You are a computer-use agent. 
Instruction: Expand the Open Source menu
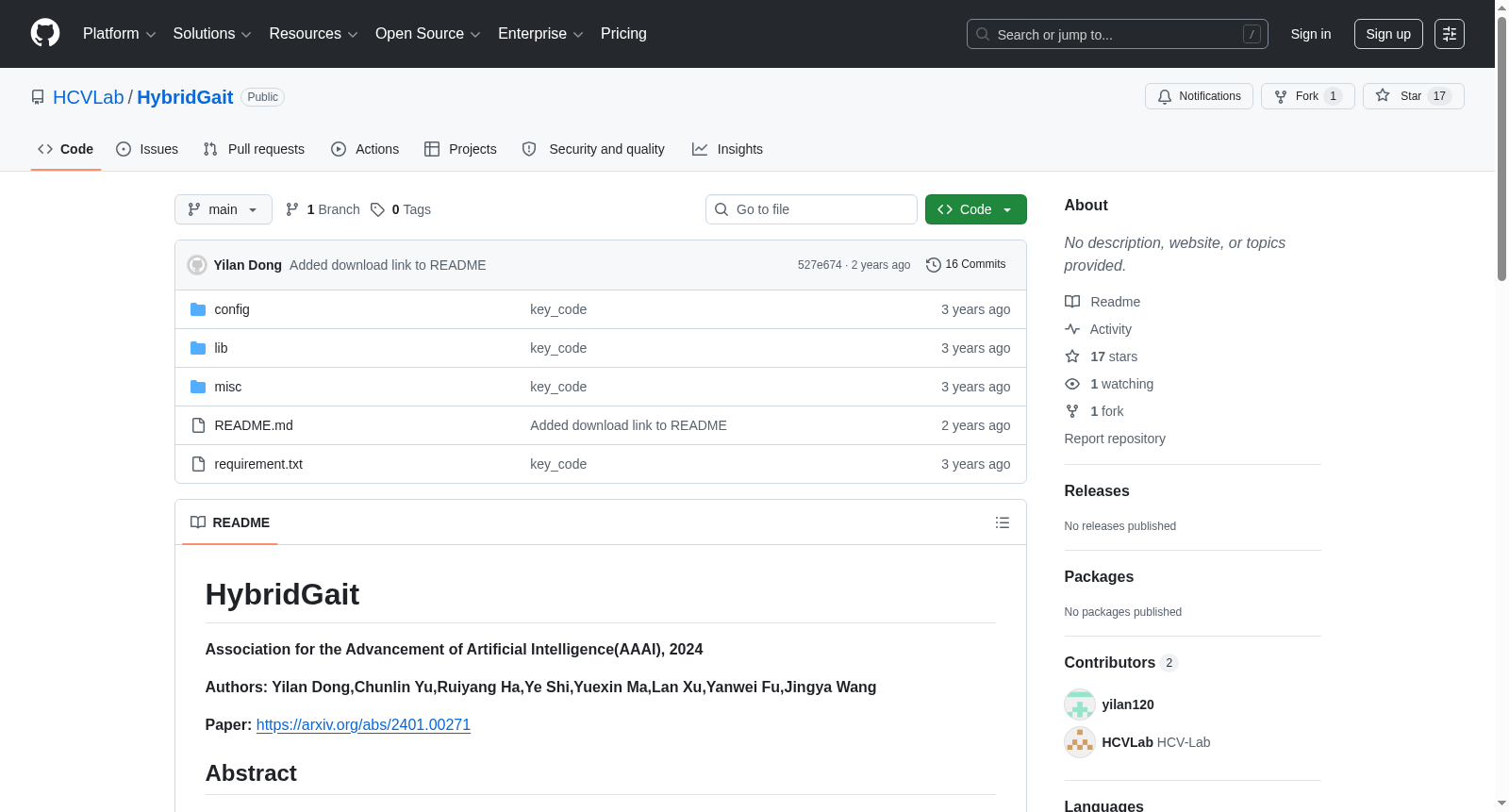click(427, 34)
